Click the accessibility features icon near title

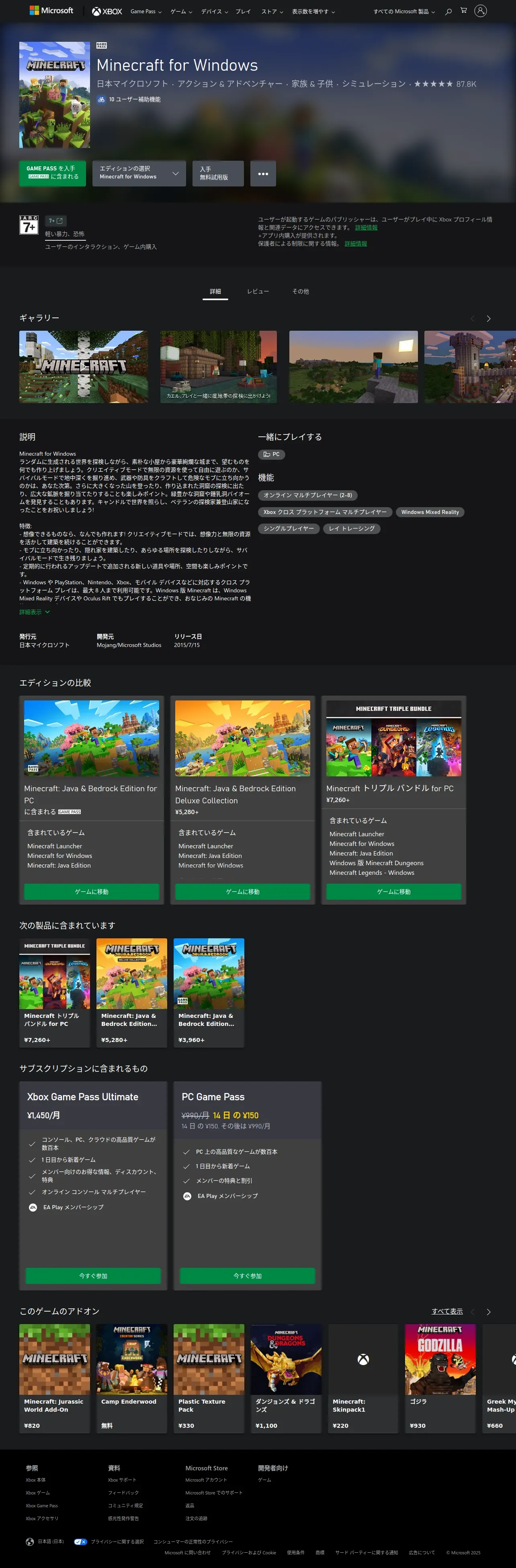tap(102, 99)
